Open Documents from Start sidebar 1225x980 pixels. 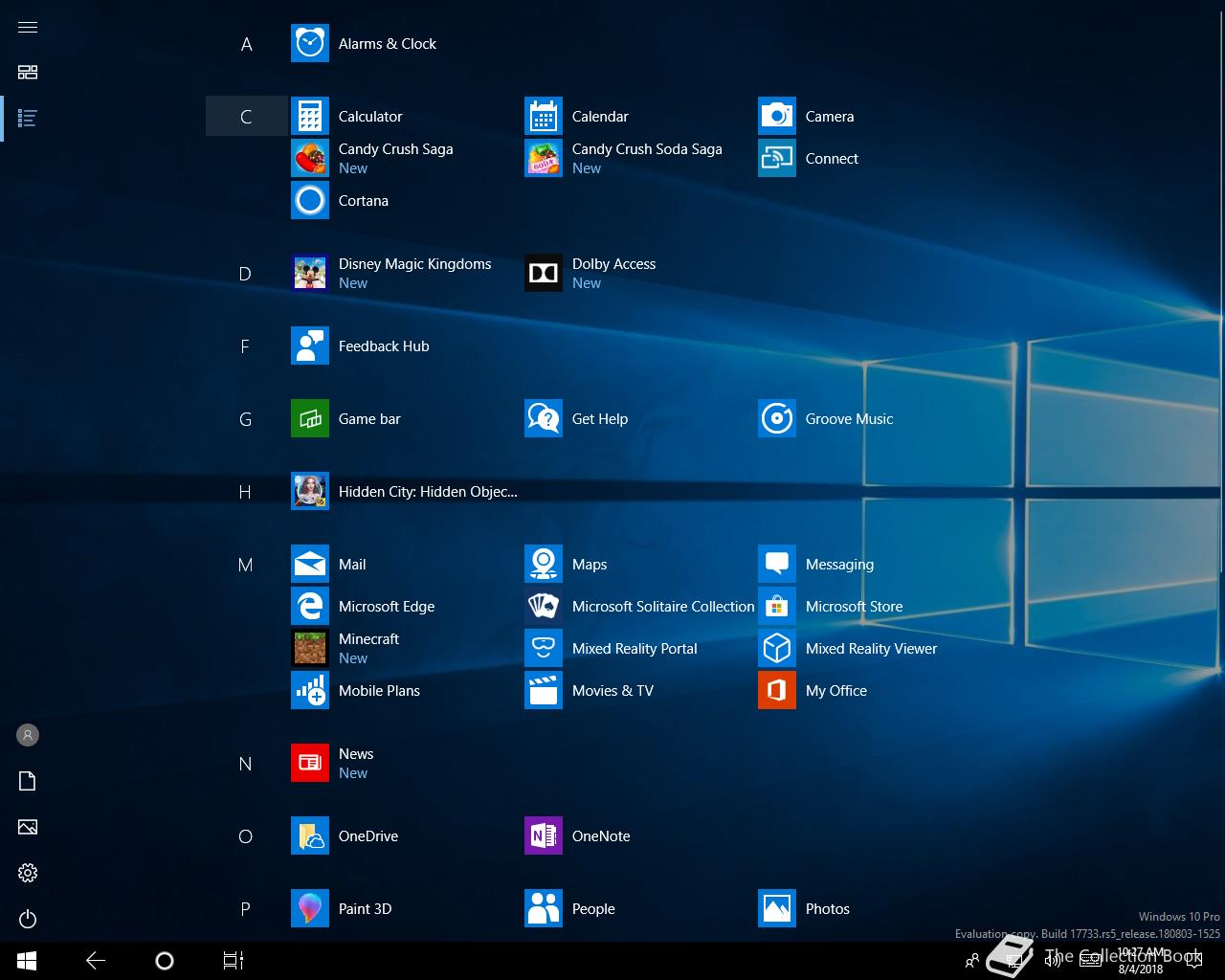click(x=28, y=781)
